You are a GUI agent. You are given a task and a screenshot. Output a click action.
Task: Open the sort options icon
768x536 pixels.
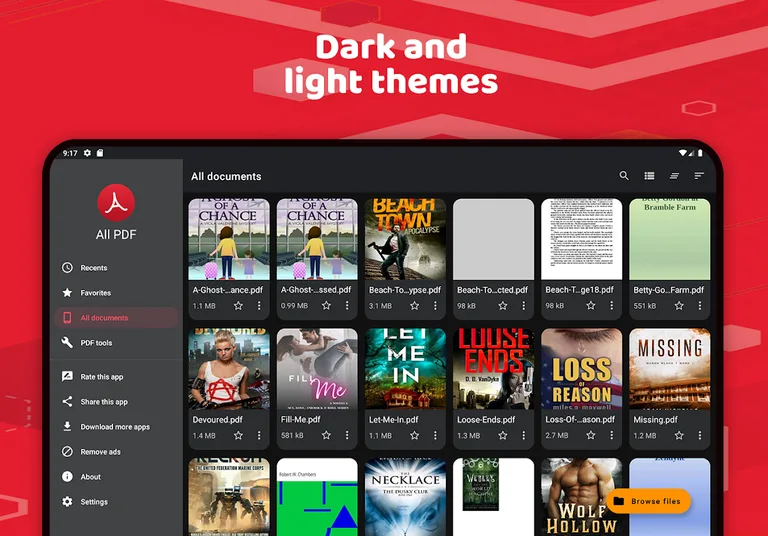pyautogui.click(x=699, y=175)
